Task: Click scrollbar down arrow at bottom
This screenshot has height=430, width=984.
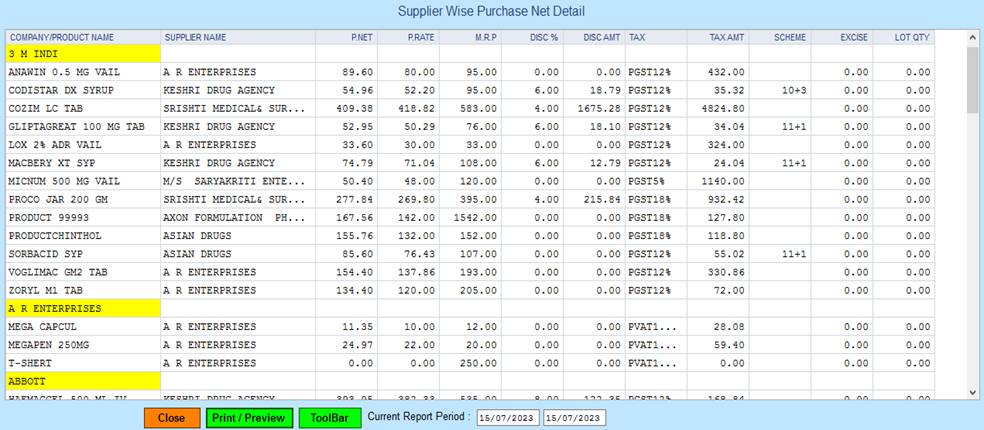Action: point(973,392)
